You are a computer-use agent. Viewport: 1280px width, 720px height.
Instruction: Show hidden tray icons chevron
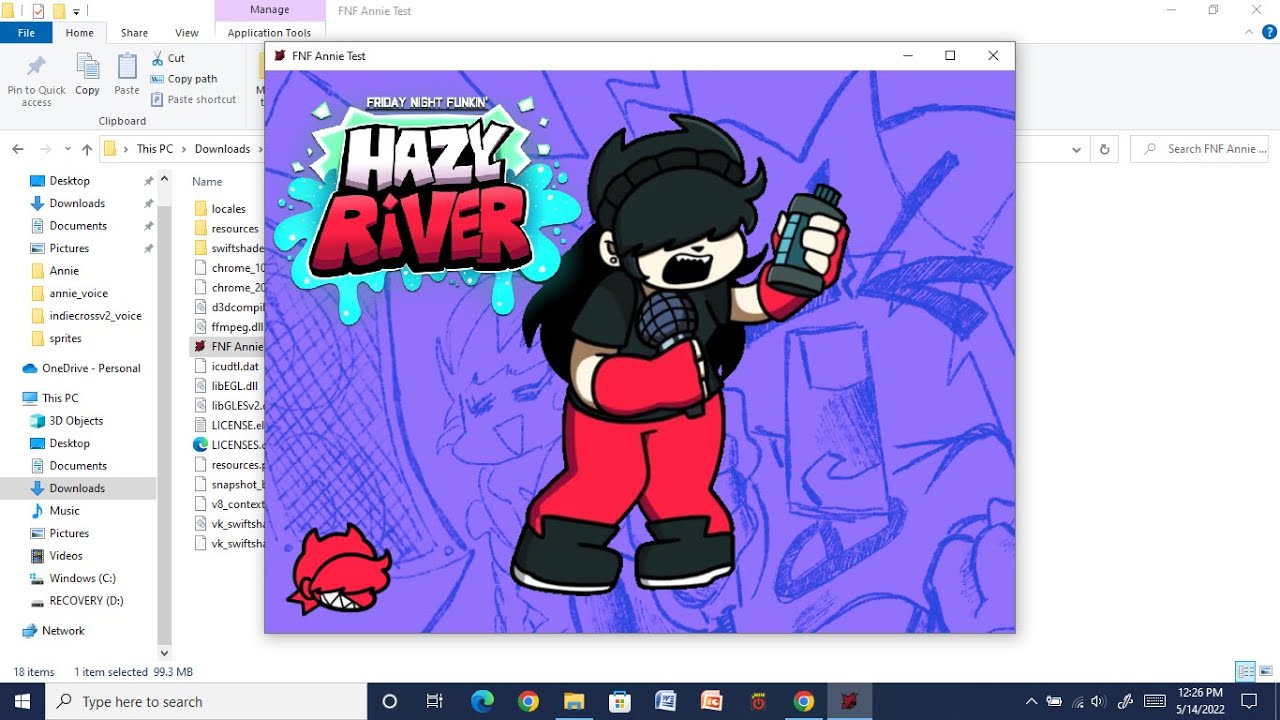pos(1031,701)
